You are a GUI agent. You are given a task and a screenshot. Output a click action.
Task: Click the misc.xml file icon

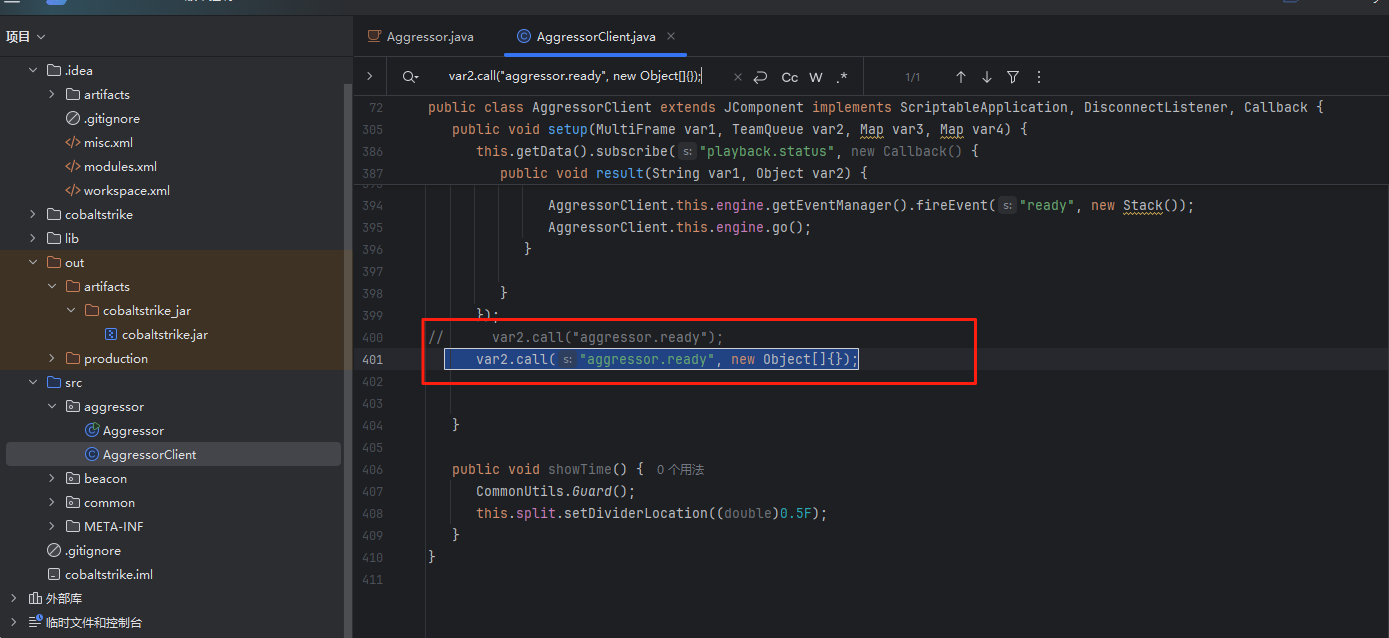(72, 142)
